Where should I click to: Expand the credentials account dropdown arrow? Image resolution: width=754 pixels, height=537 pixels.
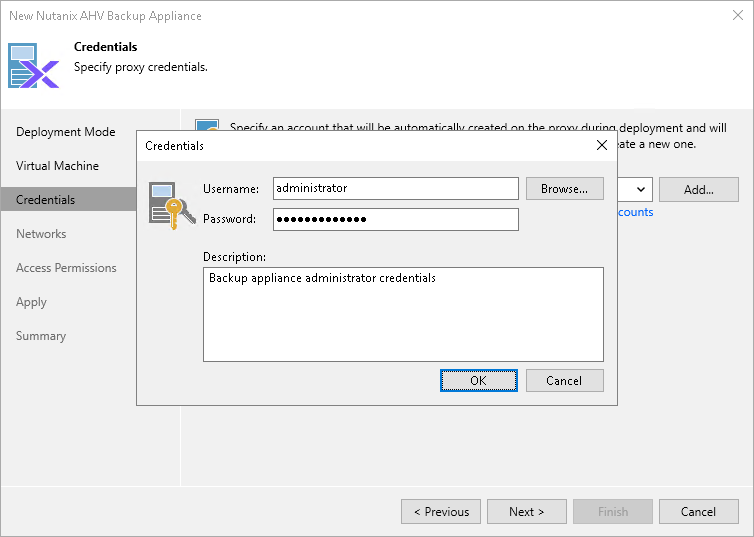[642, 189]
